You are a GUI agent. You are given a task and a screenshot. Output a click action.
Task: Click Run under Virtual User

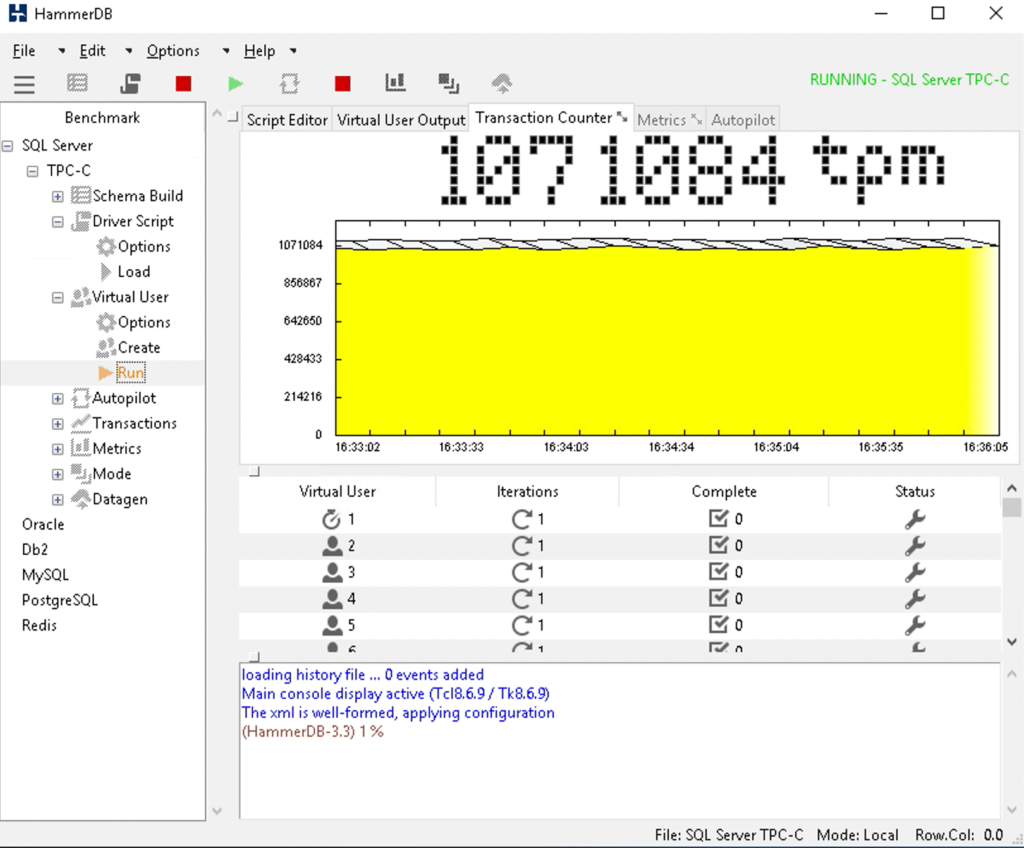[x=131, y=373]
